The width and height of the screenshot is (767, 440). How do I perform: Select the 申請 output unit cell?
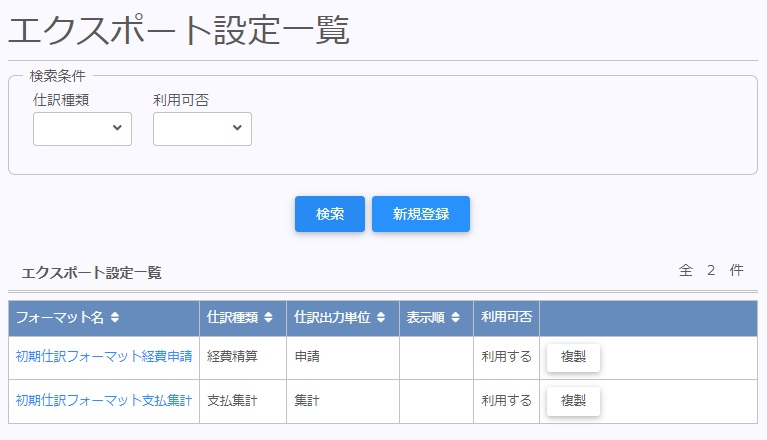click(307, 358)
